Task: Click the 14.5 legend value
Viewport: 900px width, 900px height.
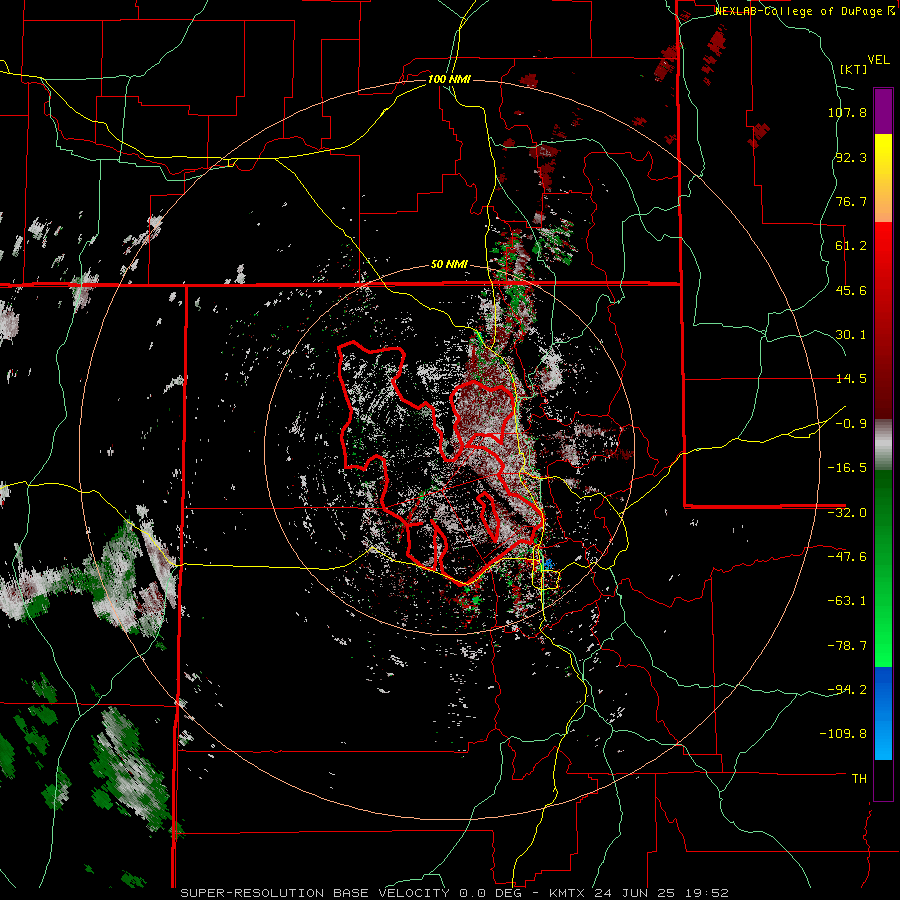Action: pos(851,379)
